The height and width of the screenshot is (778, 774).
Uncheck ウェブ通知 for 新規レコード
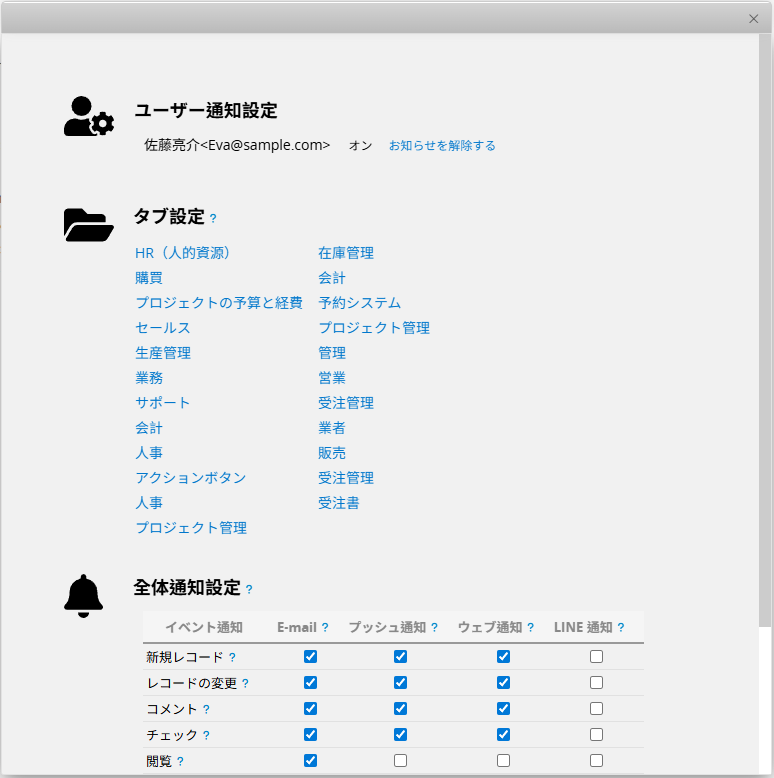pos(503,656)
